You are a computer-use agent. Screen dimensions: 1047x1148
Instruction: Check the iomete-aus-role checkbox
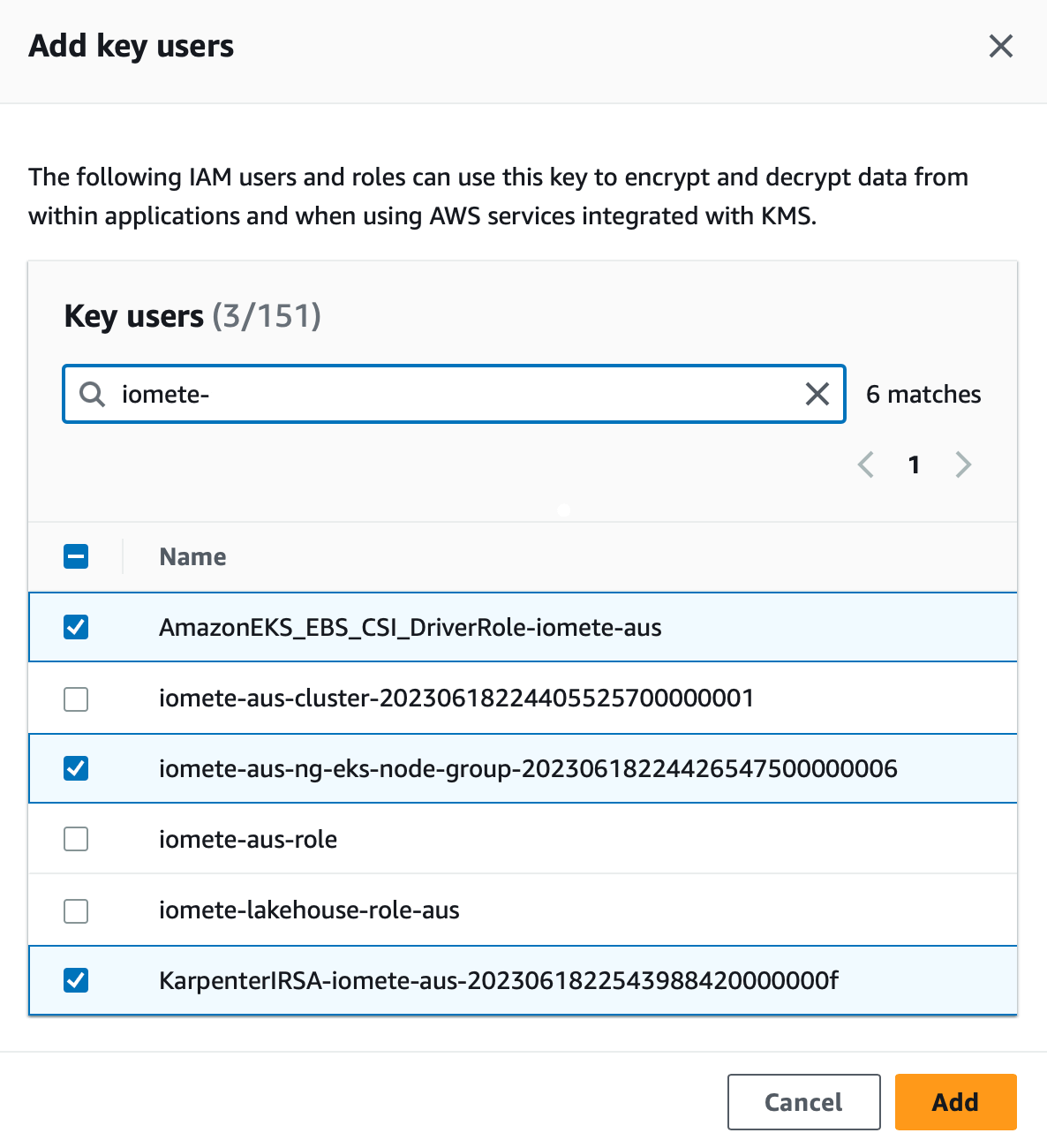pos(76,839)
